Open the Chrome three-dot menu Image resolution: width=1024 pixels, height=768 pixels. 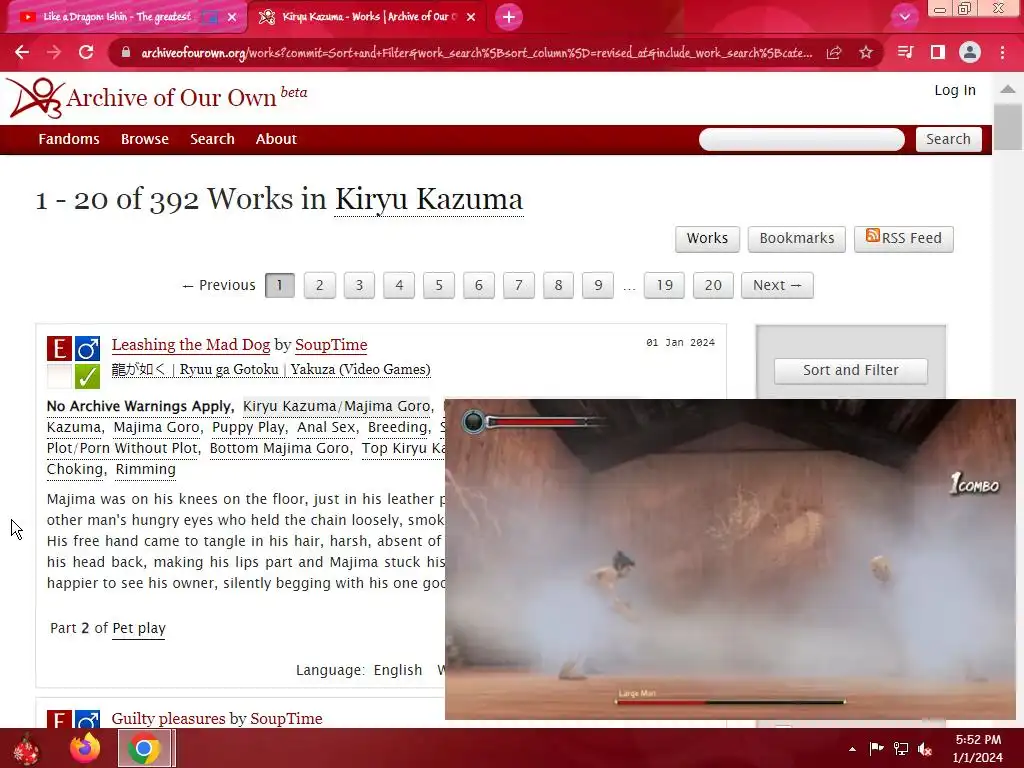tap(1002, 52)
